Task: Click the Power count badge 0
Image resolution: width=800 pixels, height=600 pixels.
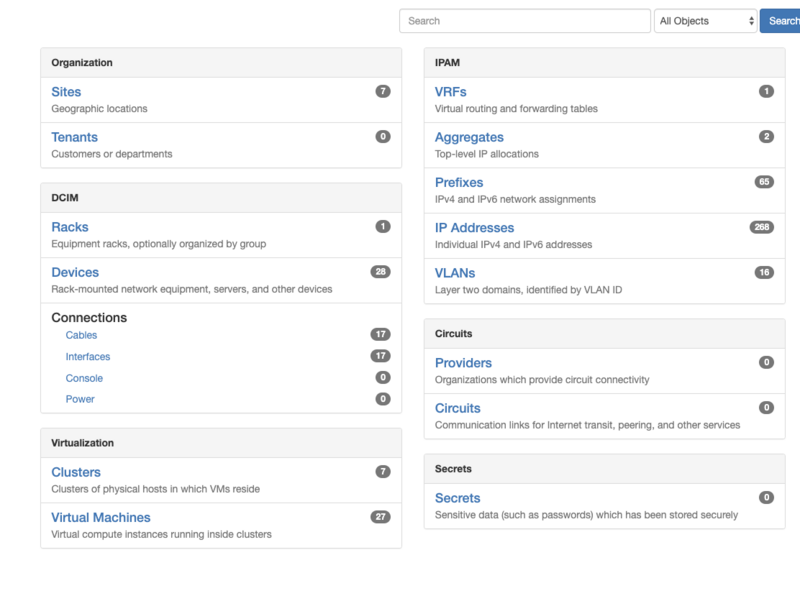Action: [383, 399]
